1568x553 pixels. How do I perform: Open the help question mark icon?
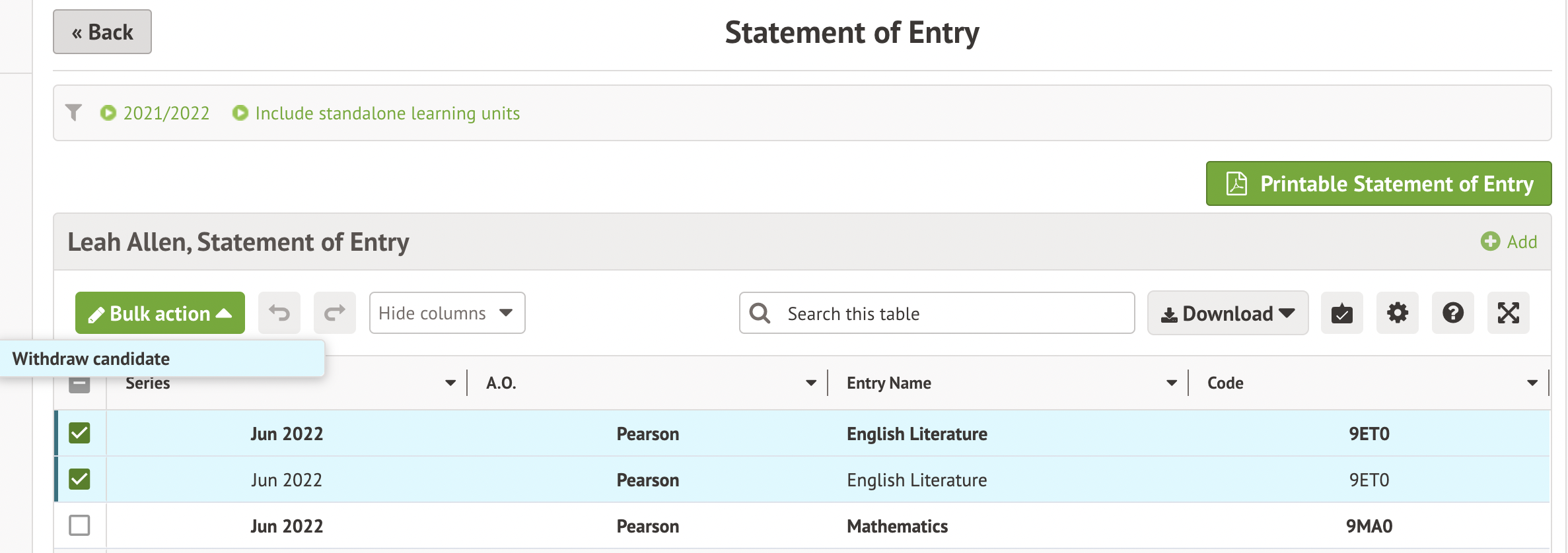point(1452,313)
